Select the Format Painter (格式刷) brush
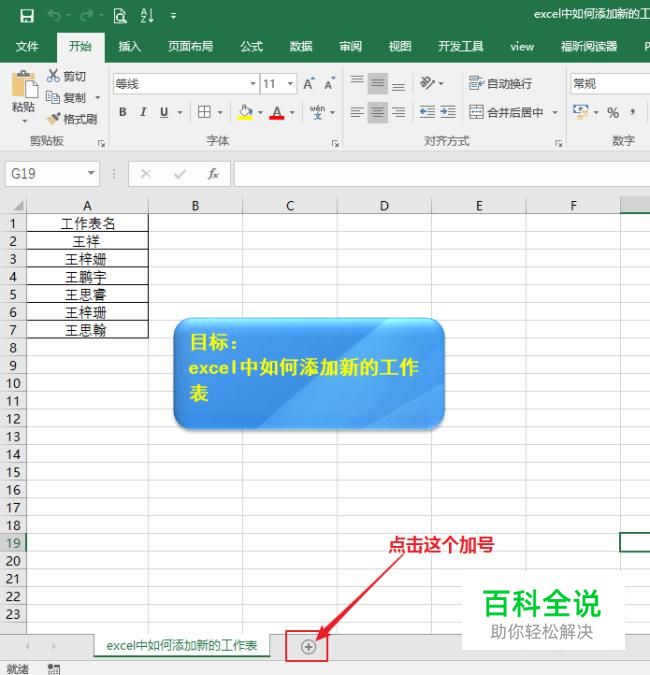 [72, 119]
